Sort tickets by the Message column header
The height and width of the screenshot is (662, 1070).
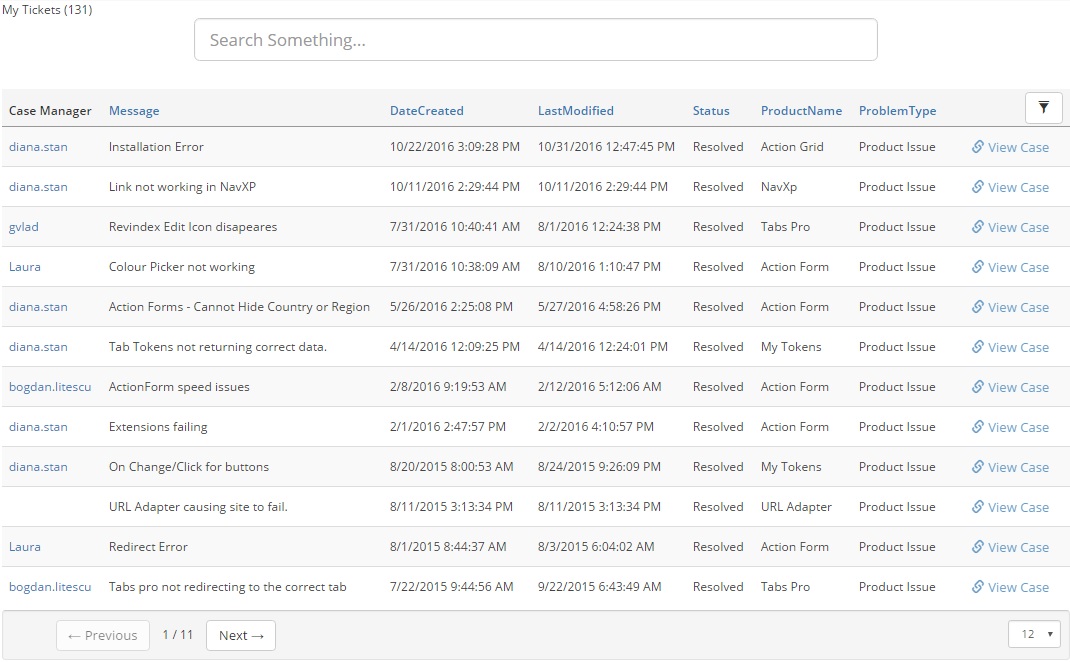(134, 111)
